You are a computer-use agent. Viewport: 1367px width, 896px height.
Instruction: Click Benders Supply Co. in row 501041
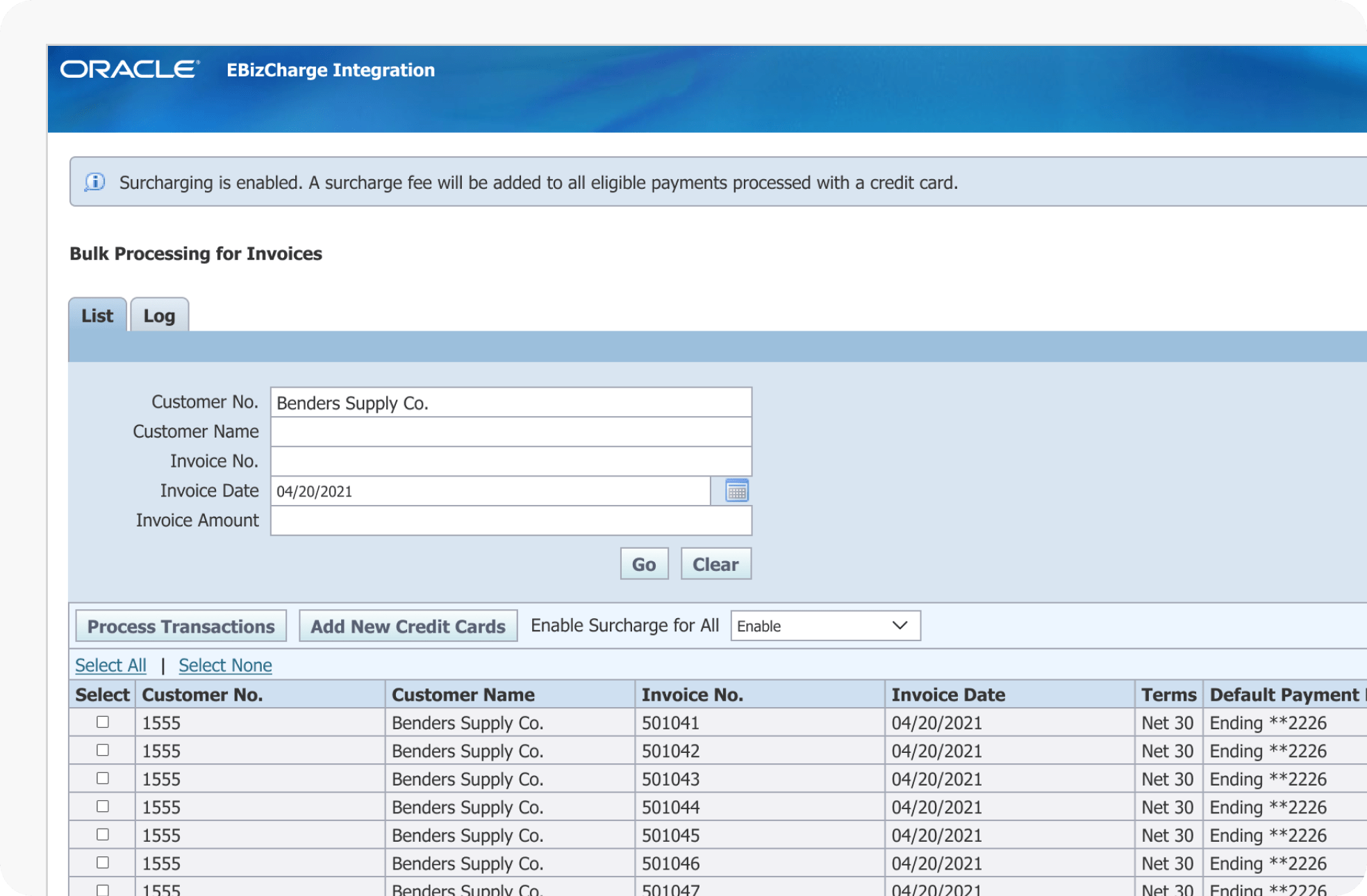click(x=467, y=723)
